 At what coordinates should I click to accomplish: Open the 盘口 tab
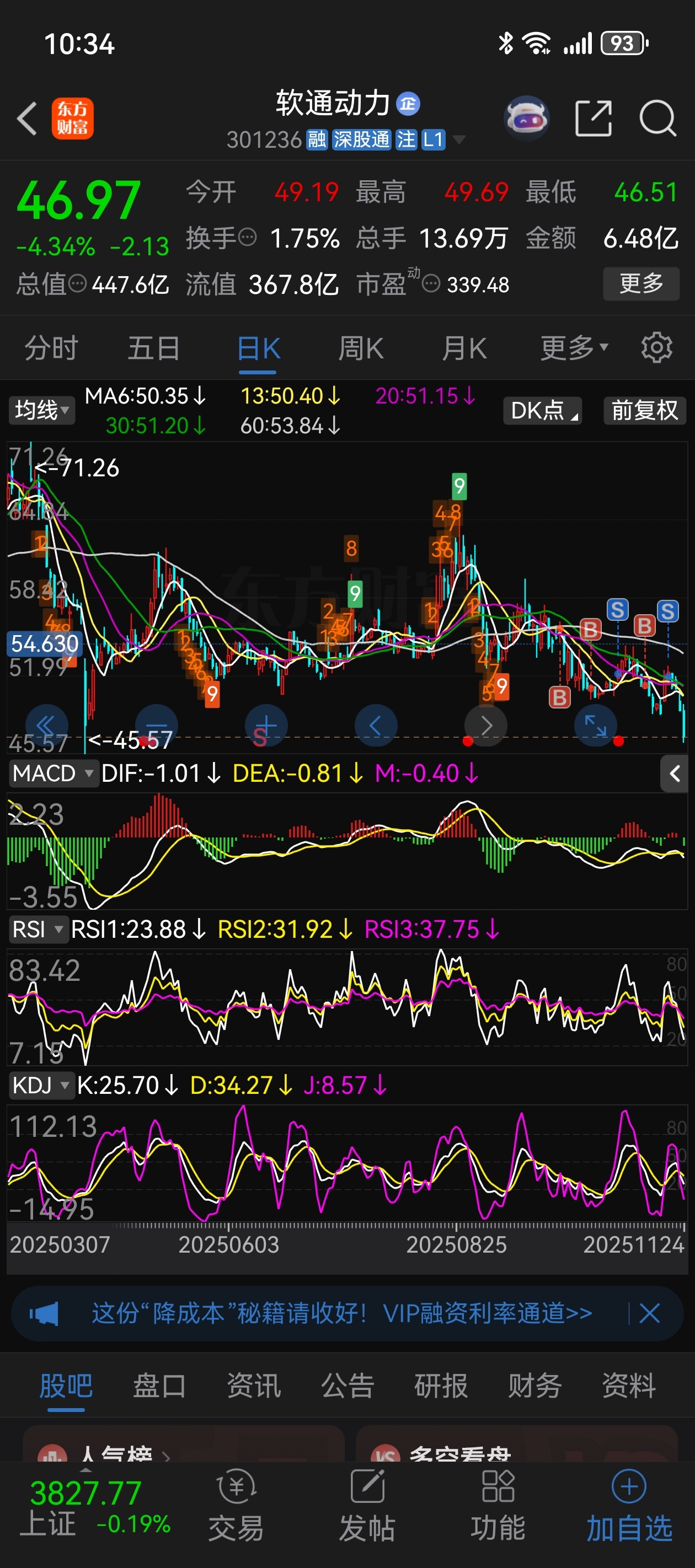click(x=159, y=1386)
